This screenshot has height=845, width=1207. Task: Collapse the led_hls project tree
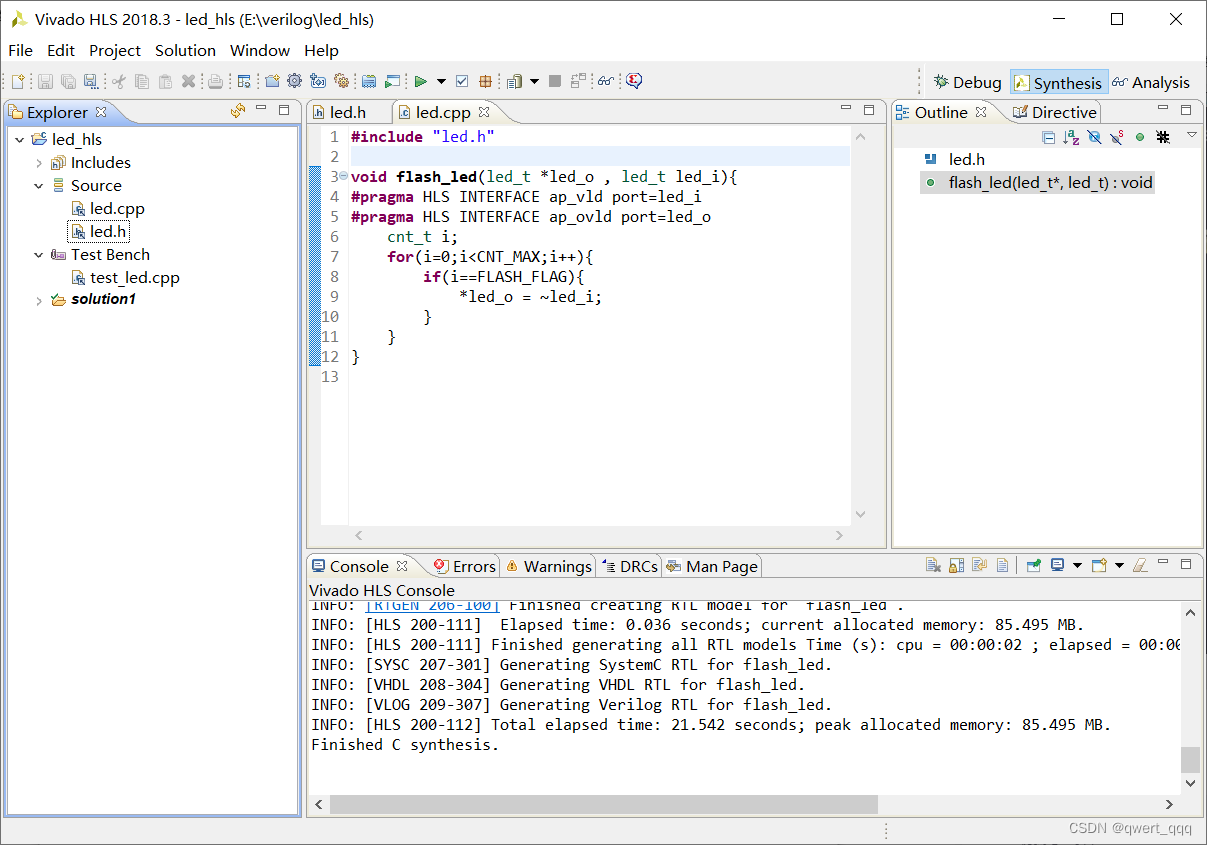(20, 140)
